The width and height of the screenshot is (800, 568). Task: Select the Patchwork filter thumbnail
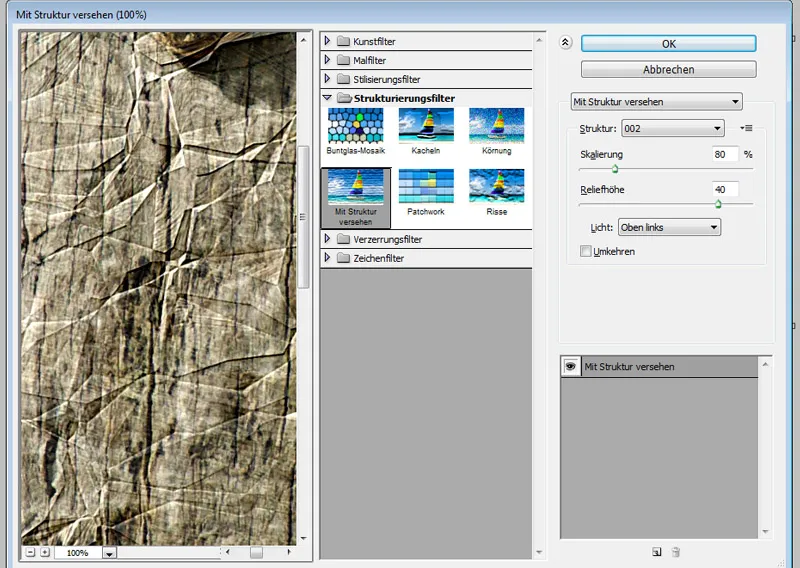pyautogui.click(x=426, y=186)
